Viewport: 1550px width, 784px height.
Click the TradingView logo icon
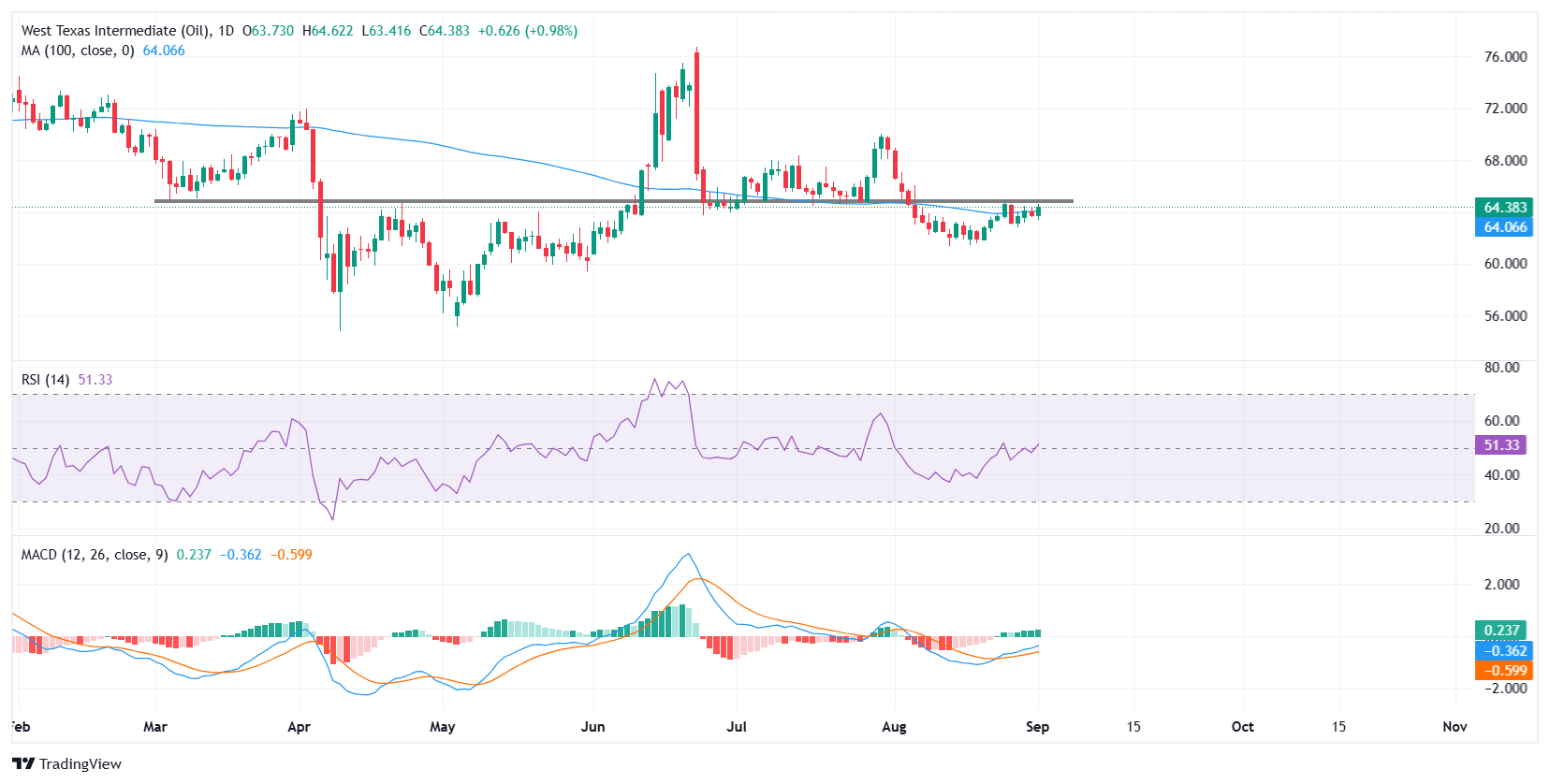23,763
